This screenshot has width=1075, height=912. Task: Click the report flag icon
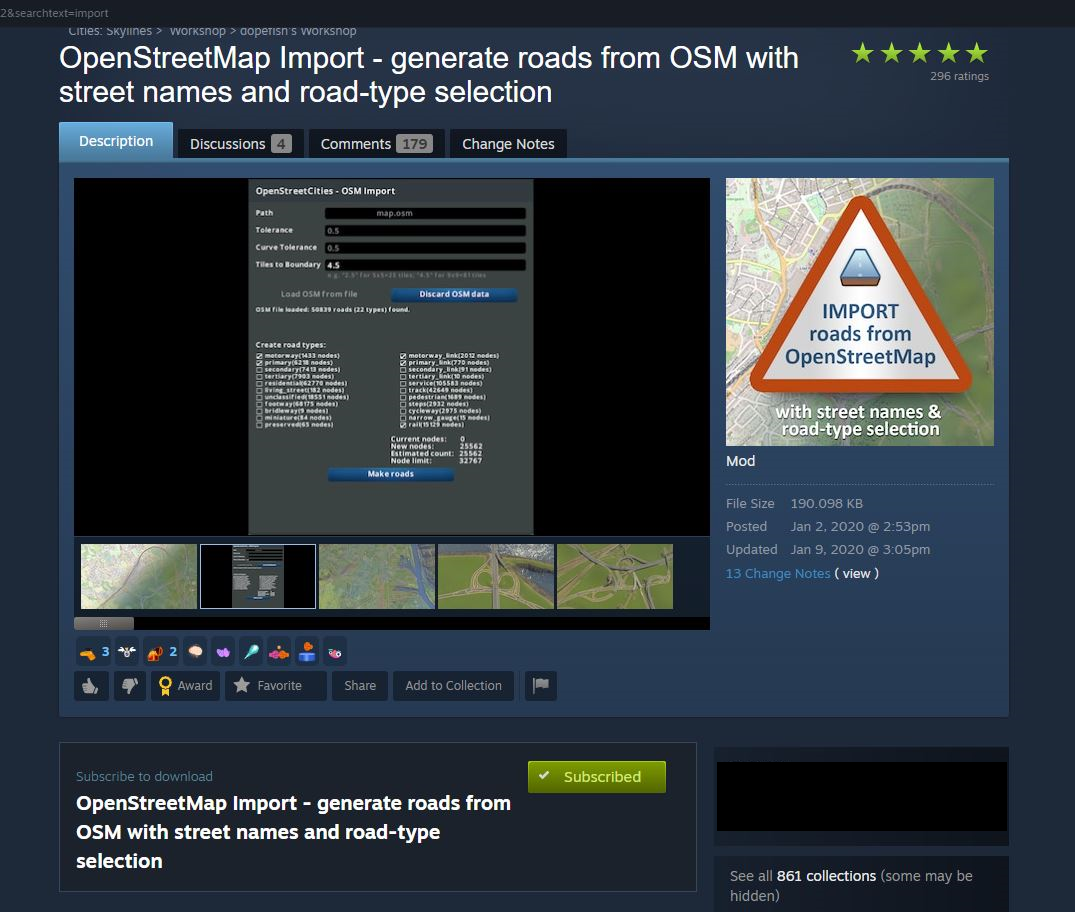541,686
